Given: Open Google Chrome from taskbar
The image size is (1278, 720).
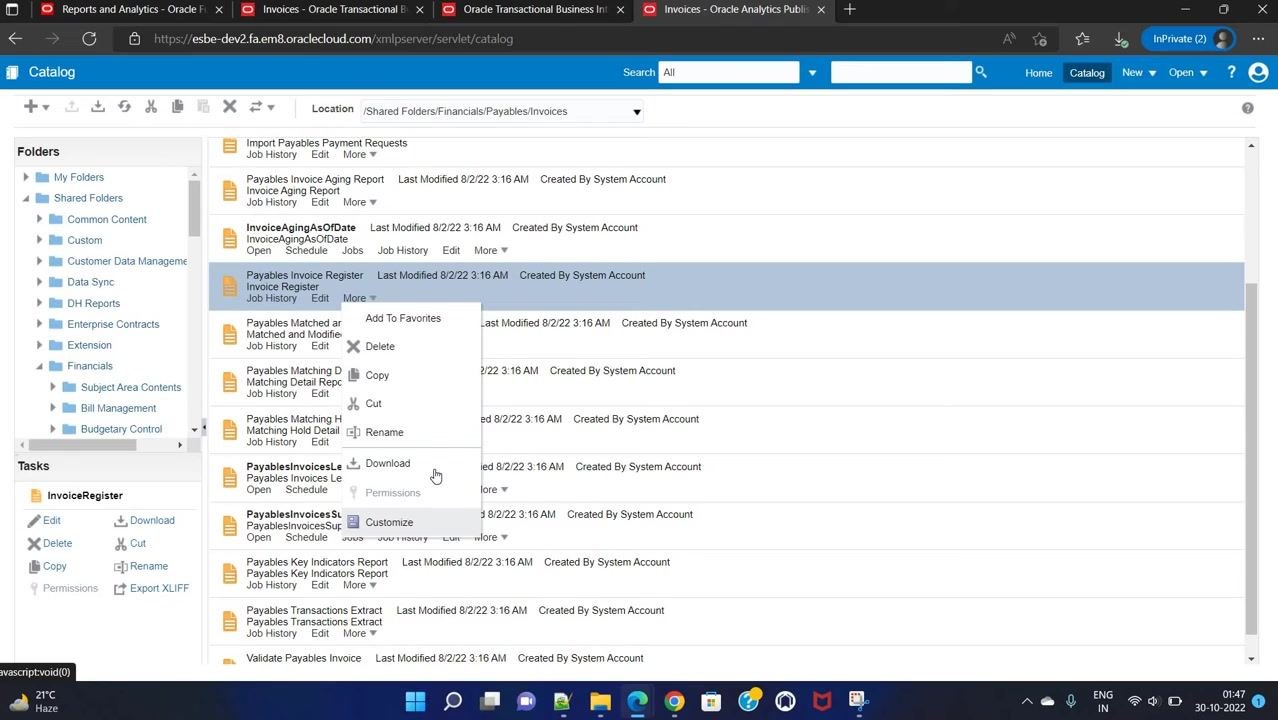Looking at the screenshot, I should (x=674, y=701).
